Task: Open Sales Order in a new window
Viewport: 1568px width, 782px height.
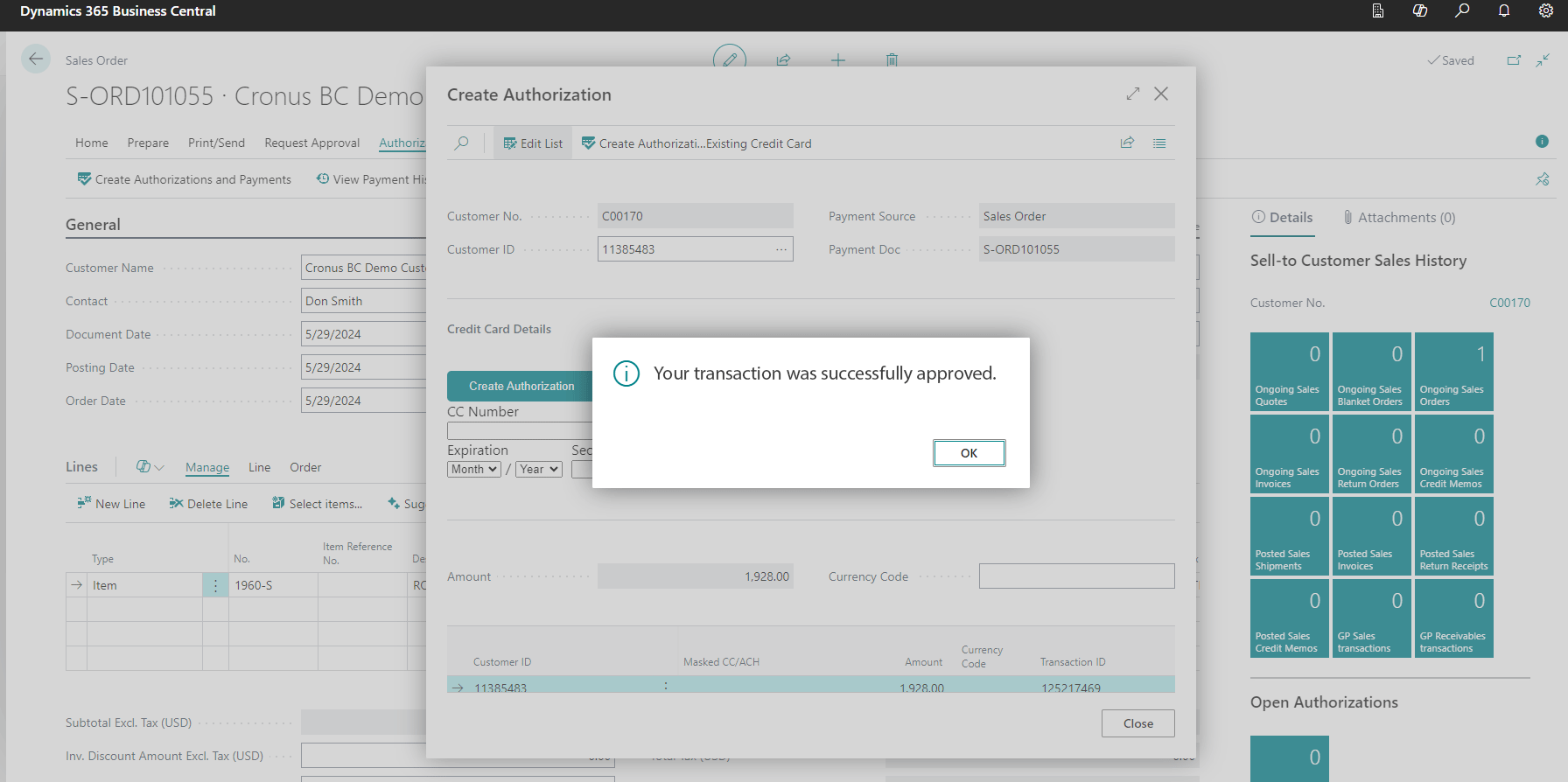Action: (x=1514, y=60)
